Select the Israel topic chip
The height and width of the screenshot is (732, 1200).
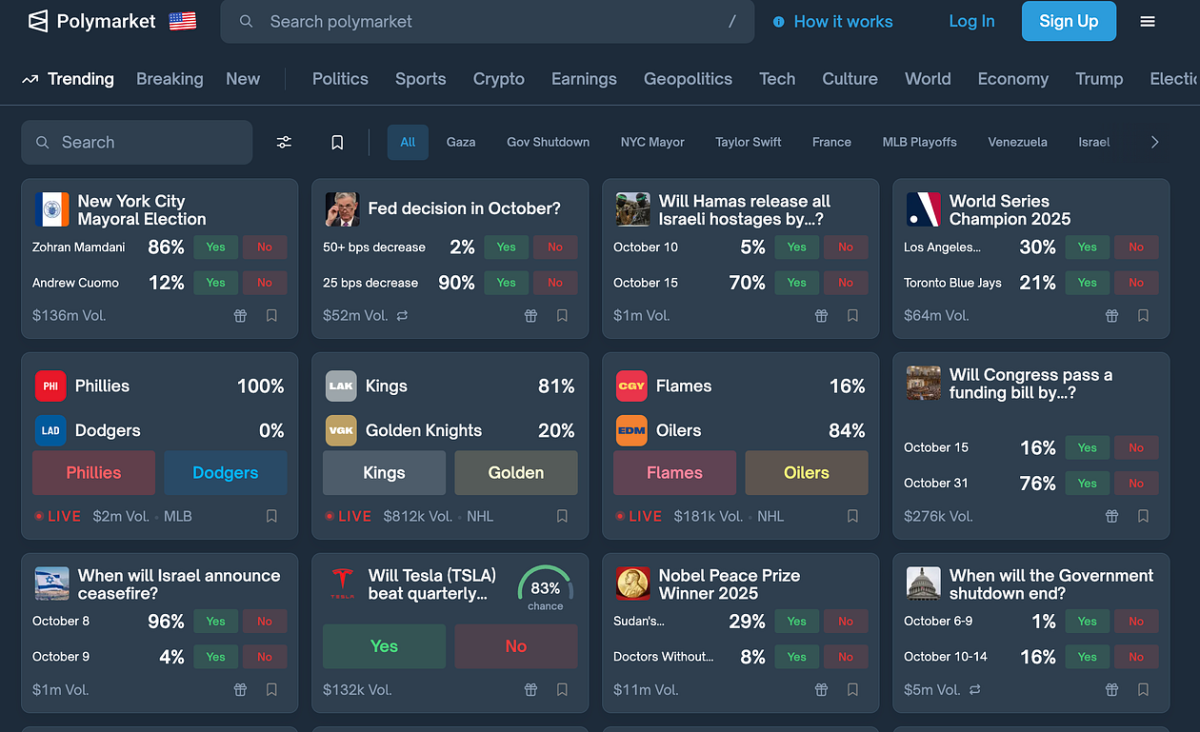click(1094, 142)
